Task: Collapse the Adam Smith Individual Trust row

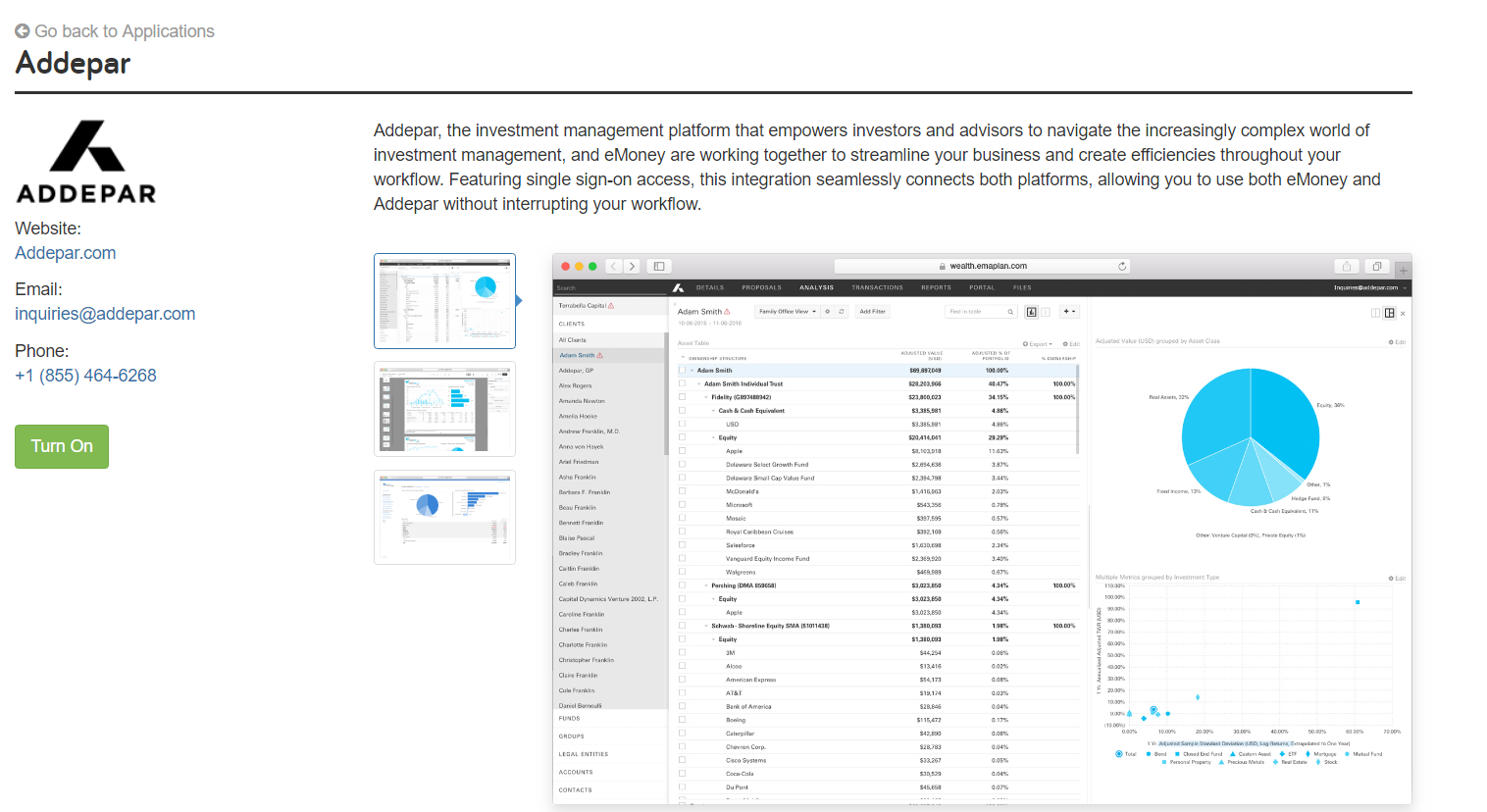Action: click(699, 384)
